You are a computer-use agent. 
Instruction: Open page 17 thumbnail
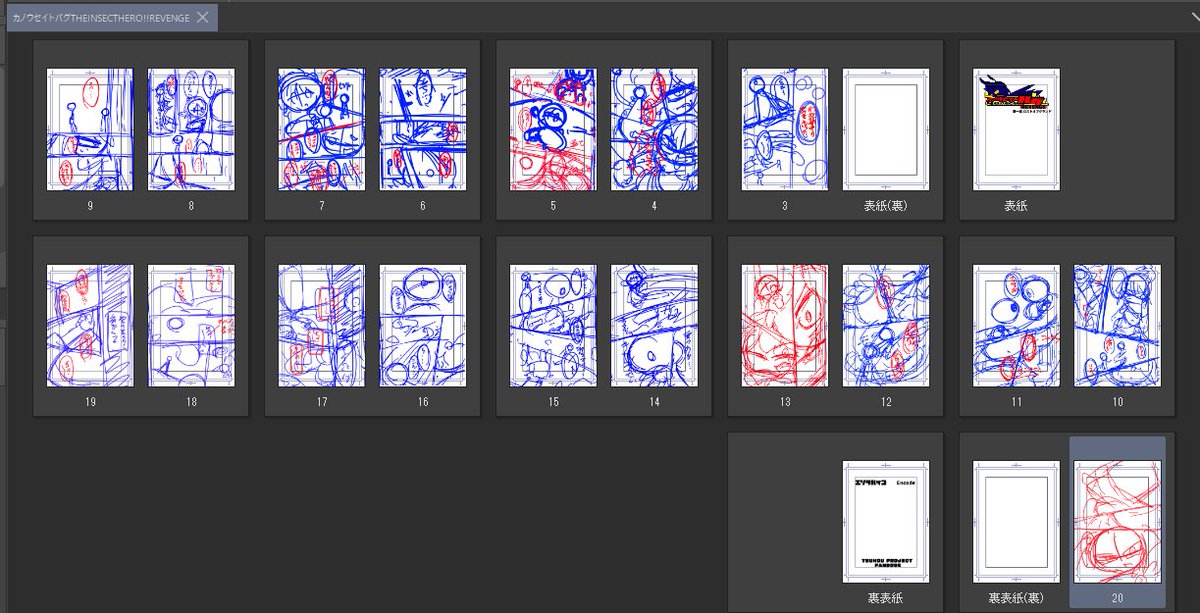point(321,326)
